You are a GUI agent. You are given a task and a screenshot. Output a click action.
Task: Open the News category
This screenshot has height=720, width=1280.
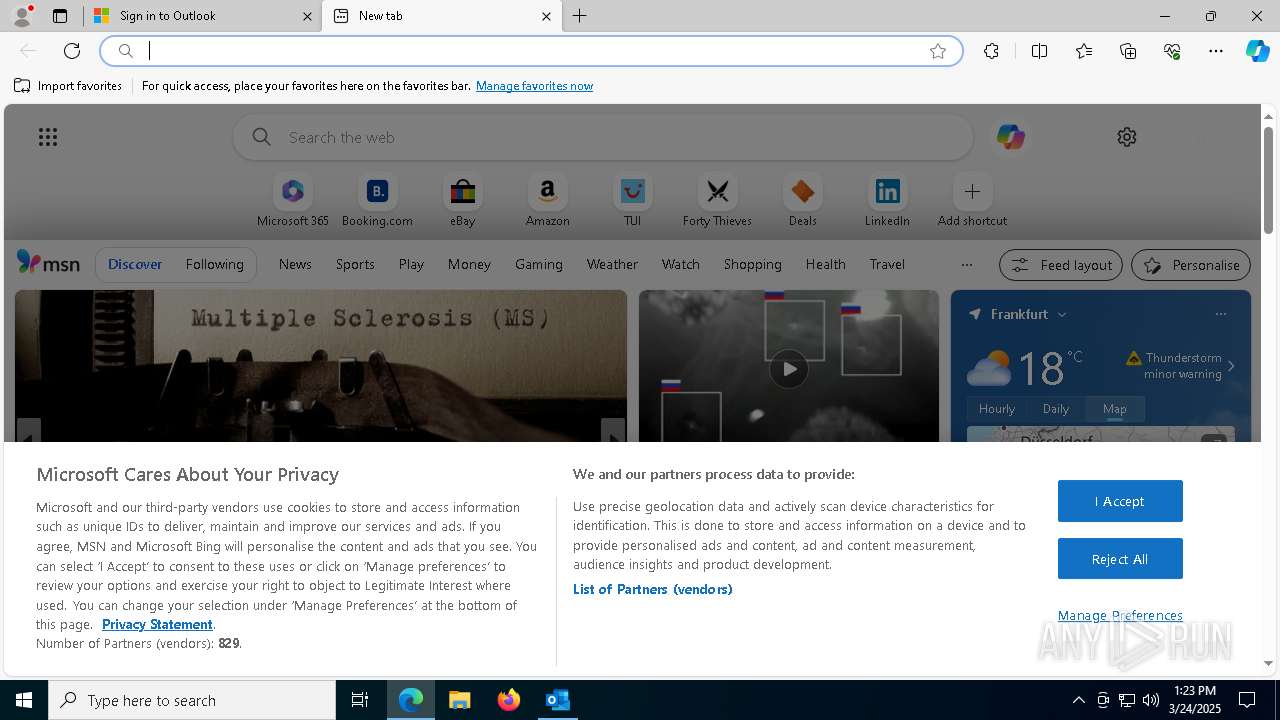pyautogui.click(x=295, y=264)
